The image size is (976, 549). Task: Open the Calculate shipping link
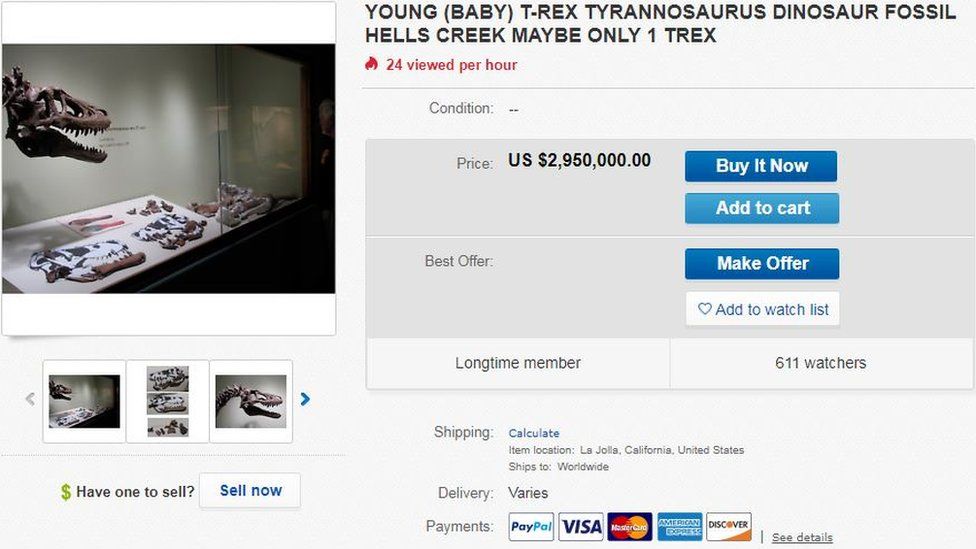point(534,433)
